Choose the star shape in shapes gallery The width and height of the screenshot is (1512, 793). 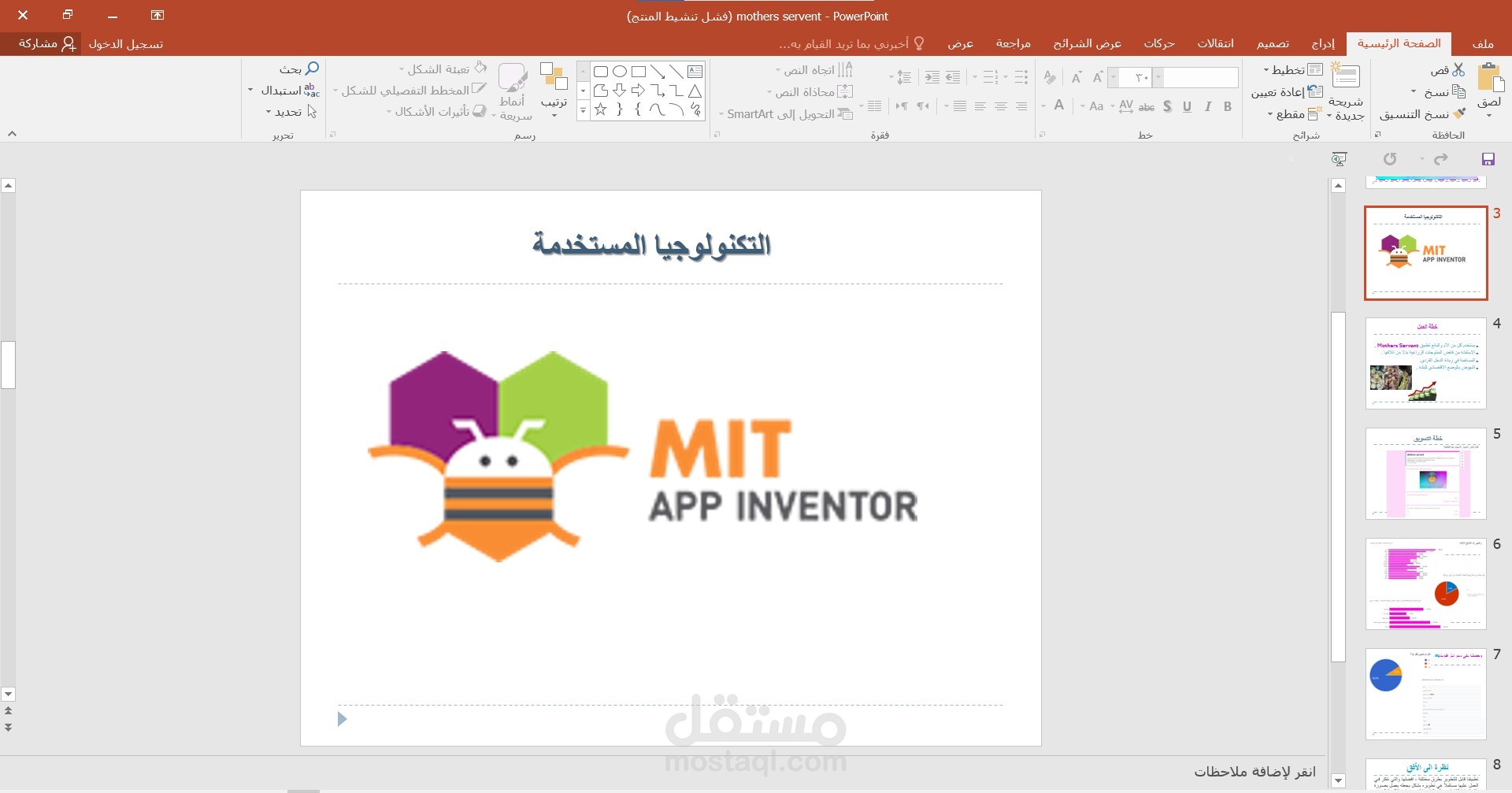(x=601, y=109)
